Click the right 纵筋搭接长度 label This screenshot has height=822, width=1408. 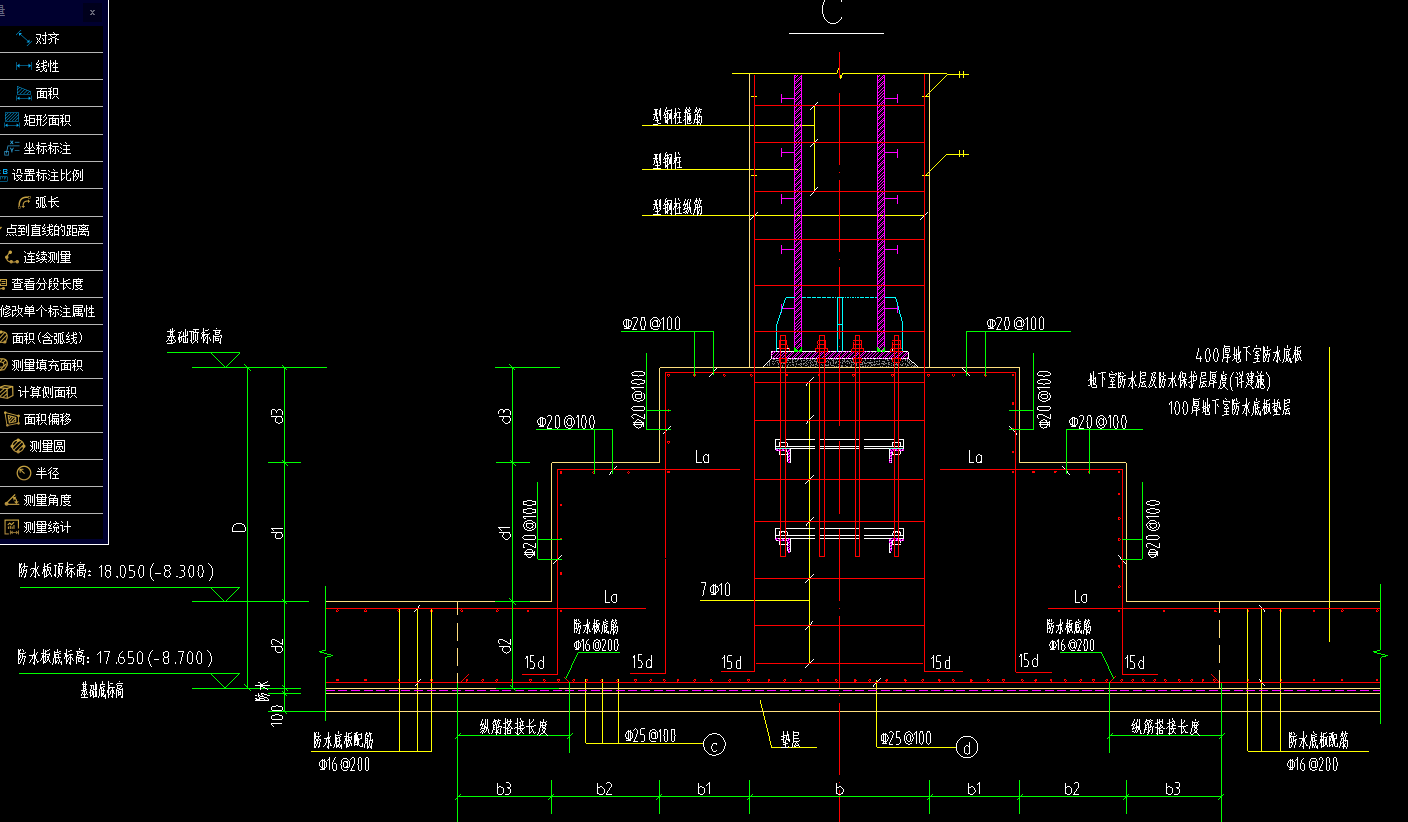(1165, 727)
